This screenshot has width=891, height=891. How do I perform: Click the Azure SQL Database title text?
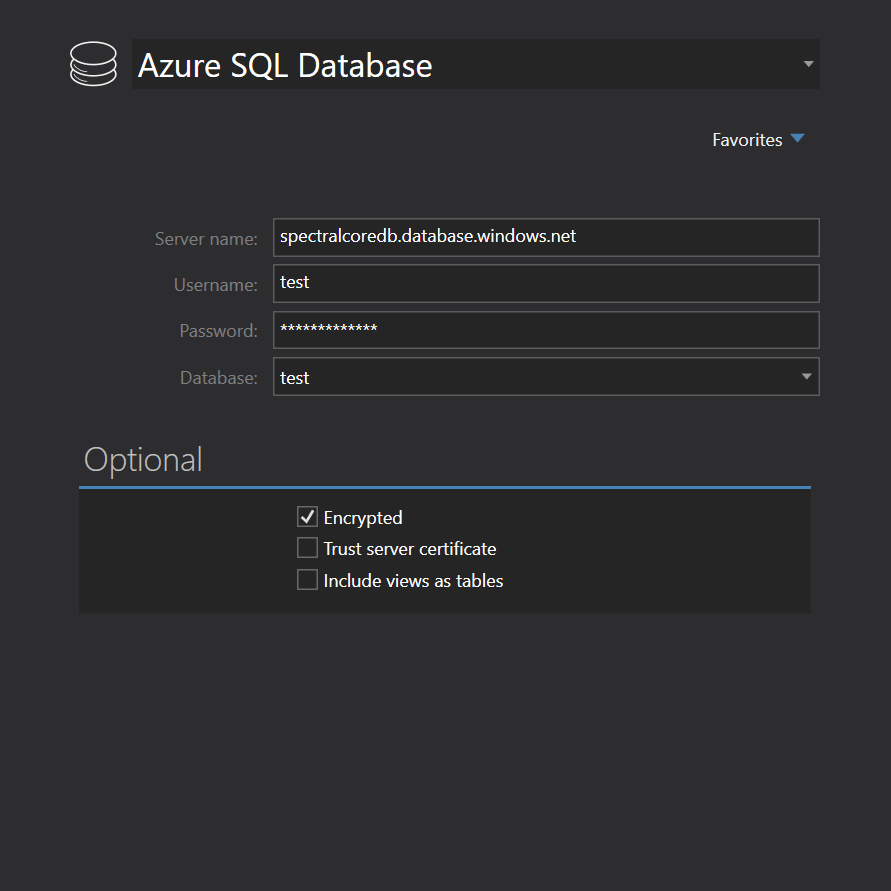[285, 65]
